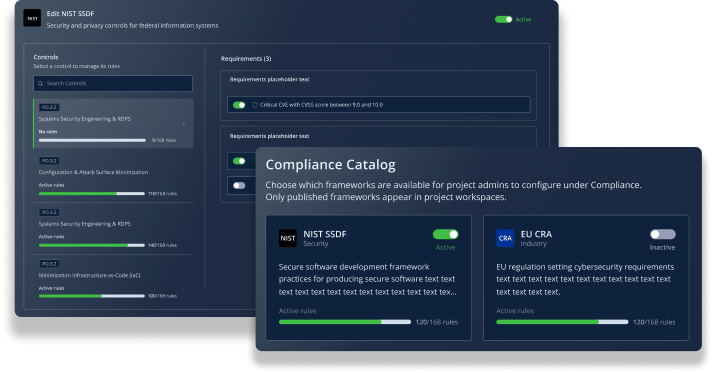Turn off the NIST SSDF framework toggle in catalog

point(446,234)
